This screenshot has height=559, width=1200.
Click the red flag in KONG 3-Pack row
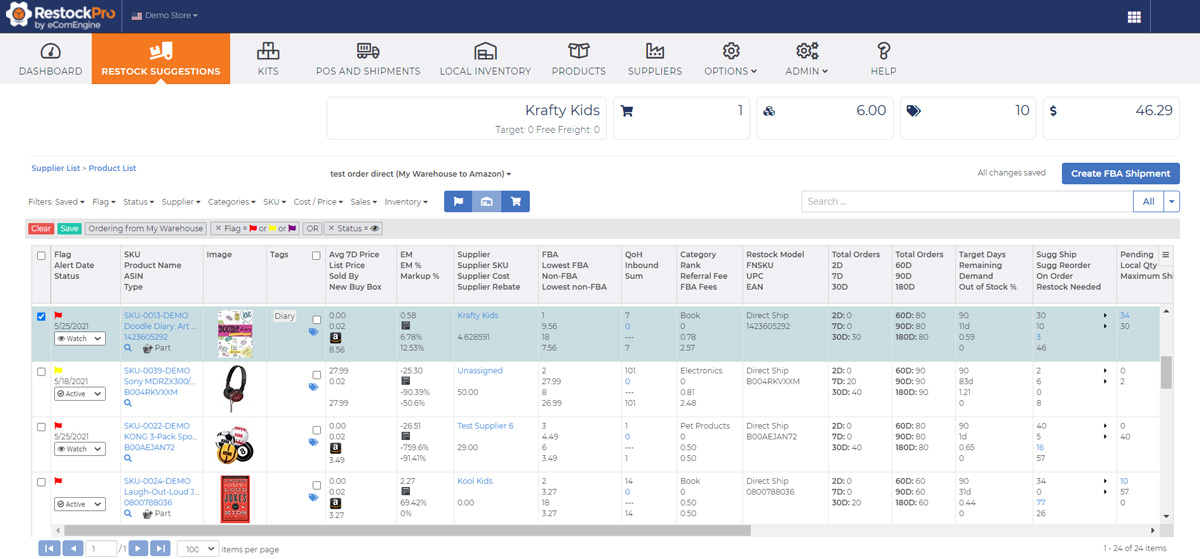(58, 426)
